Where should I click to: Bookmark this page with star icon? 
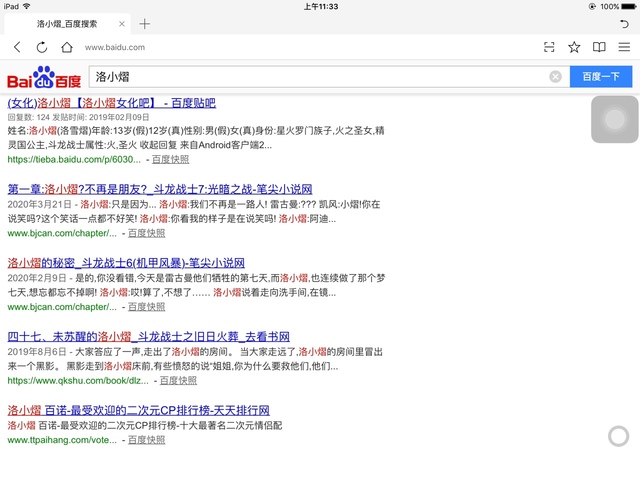(x=574, y=47)
